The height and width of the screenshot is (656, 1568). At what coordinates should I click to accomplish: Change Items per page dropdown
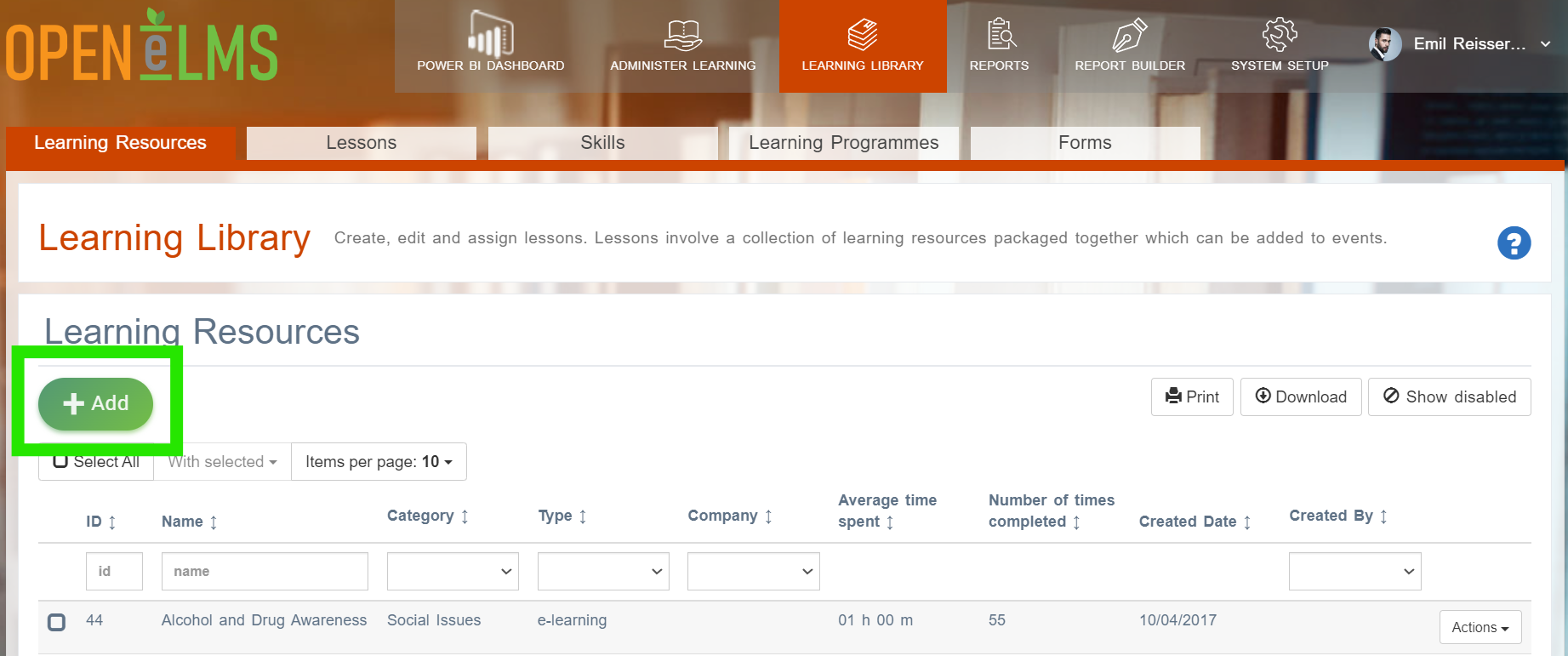[379, 461]
